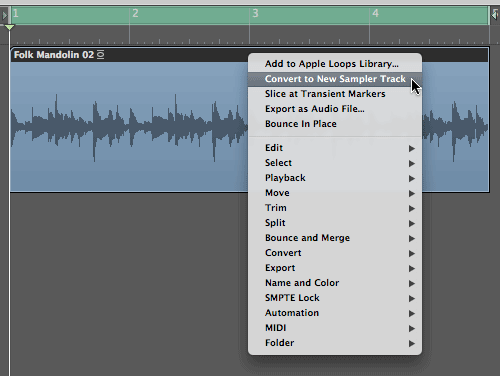Choose Bounce In Place

pyautogui.click(x=335, y=124)
